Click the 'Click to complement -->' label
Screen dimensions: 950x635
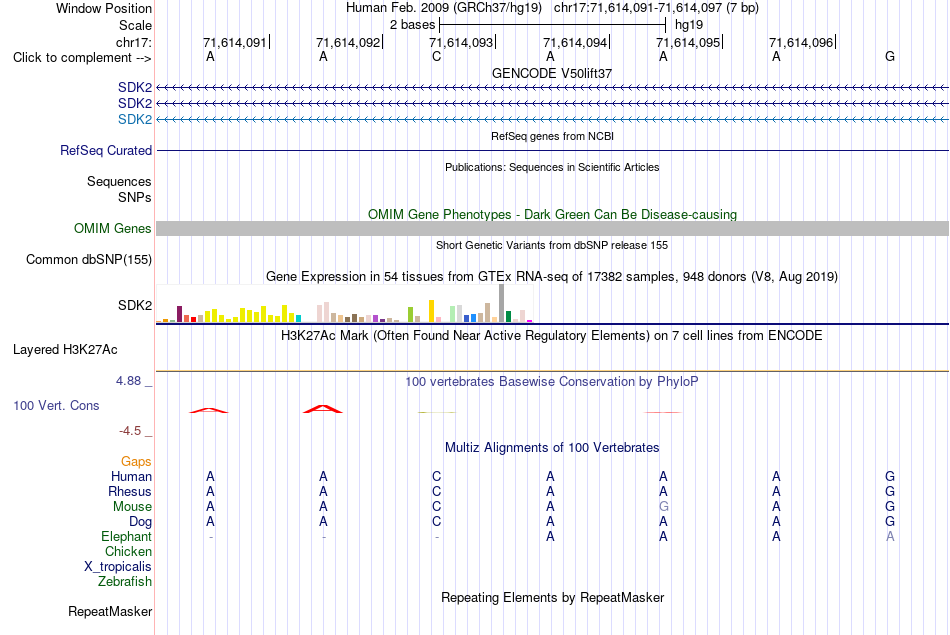82,58
